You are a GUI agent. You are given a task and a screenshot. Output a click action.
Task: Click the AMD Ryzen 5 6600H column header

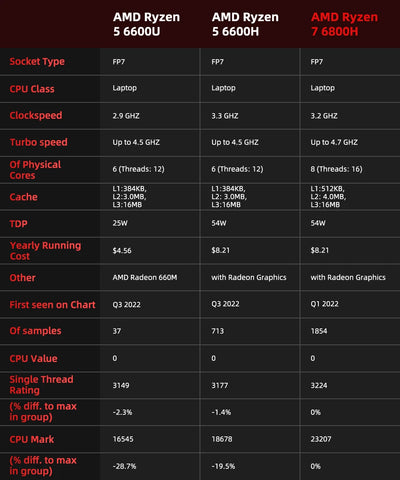point(245,24)
